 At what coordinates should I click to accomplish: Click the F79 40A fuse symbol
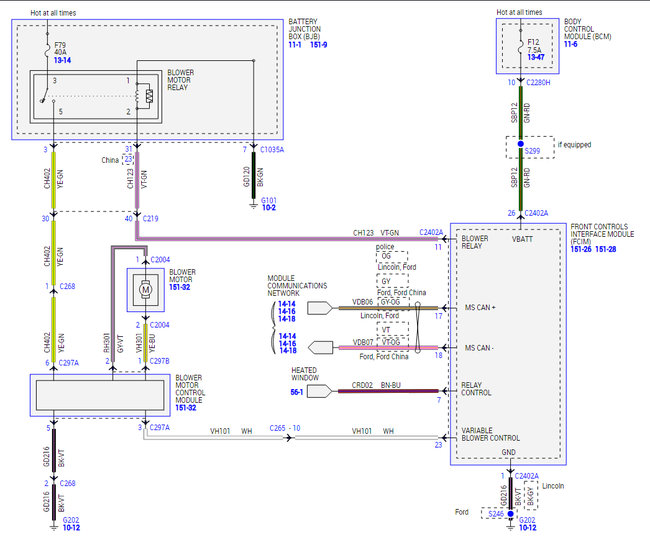50,46
